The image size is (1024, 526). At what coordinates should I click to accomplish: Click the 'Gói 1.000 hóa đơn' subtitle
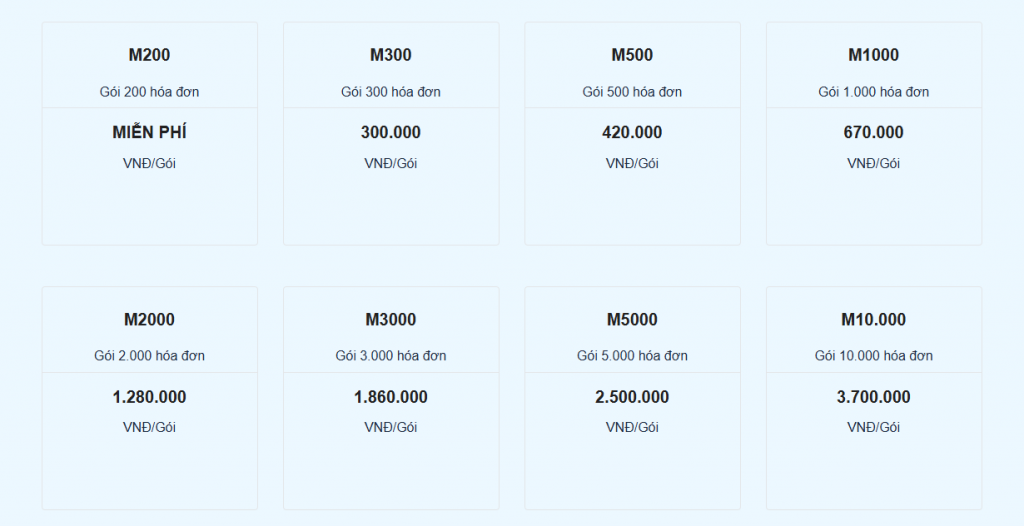pyautogui.click(x=874, y=92)
